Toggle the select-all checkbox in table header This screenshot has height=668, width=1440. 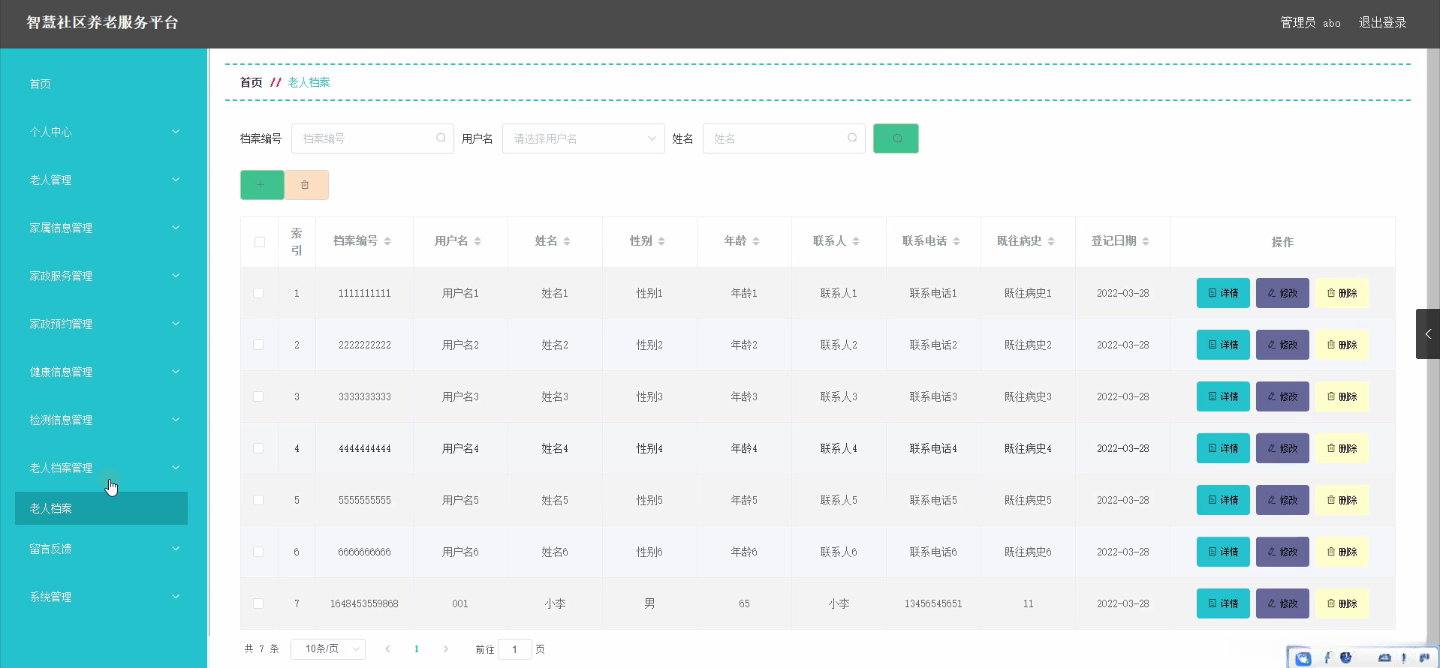point(259,242)
